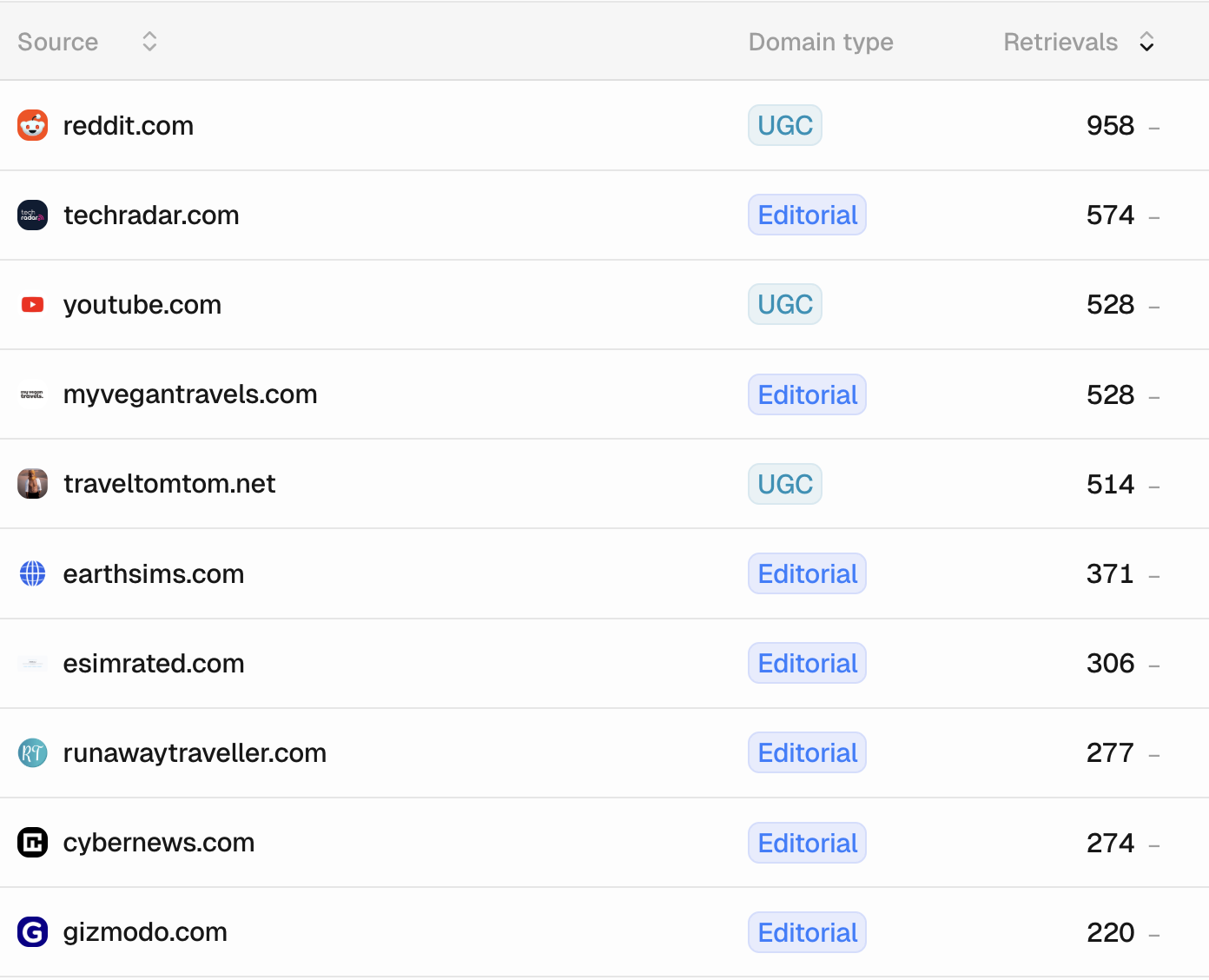
Task: Click the UGC tag for youtube.com
Action: (785, 304)
